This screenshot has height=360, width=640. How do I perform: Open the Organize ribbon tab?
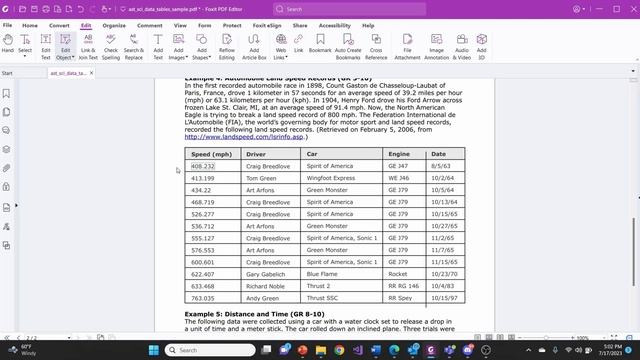[x=114, y=25]
